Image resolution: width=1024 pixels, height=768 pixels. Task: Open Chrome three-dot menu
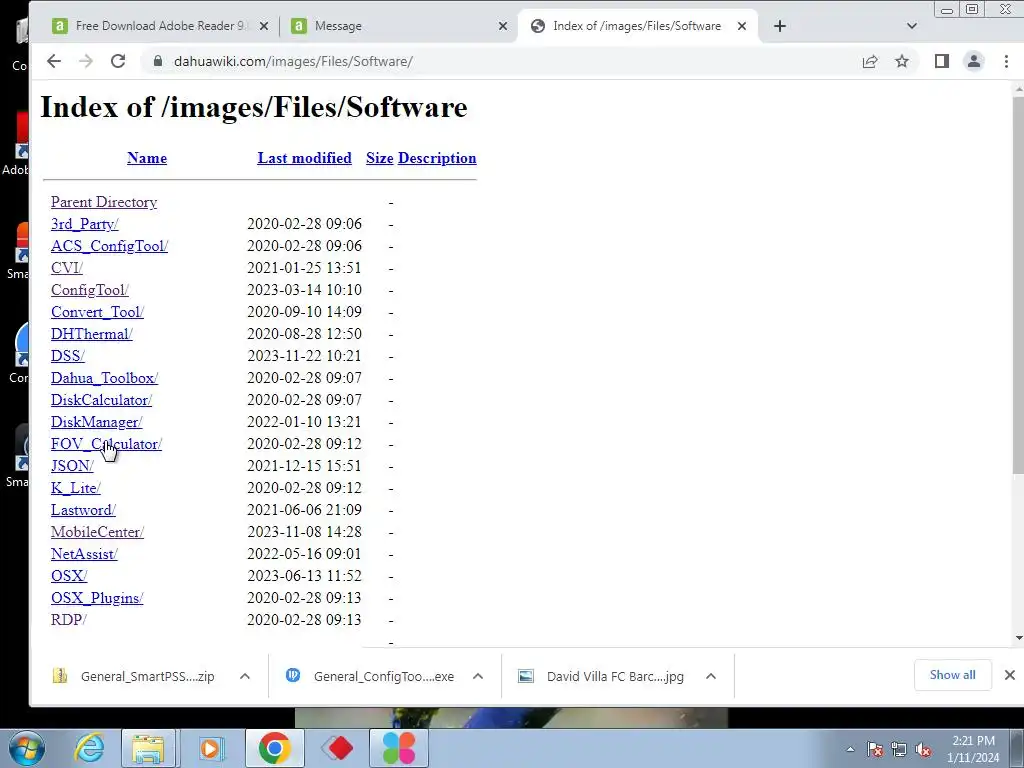[x=1006, y=61]
